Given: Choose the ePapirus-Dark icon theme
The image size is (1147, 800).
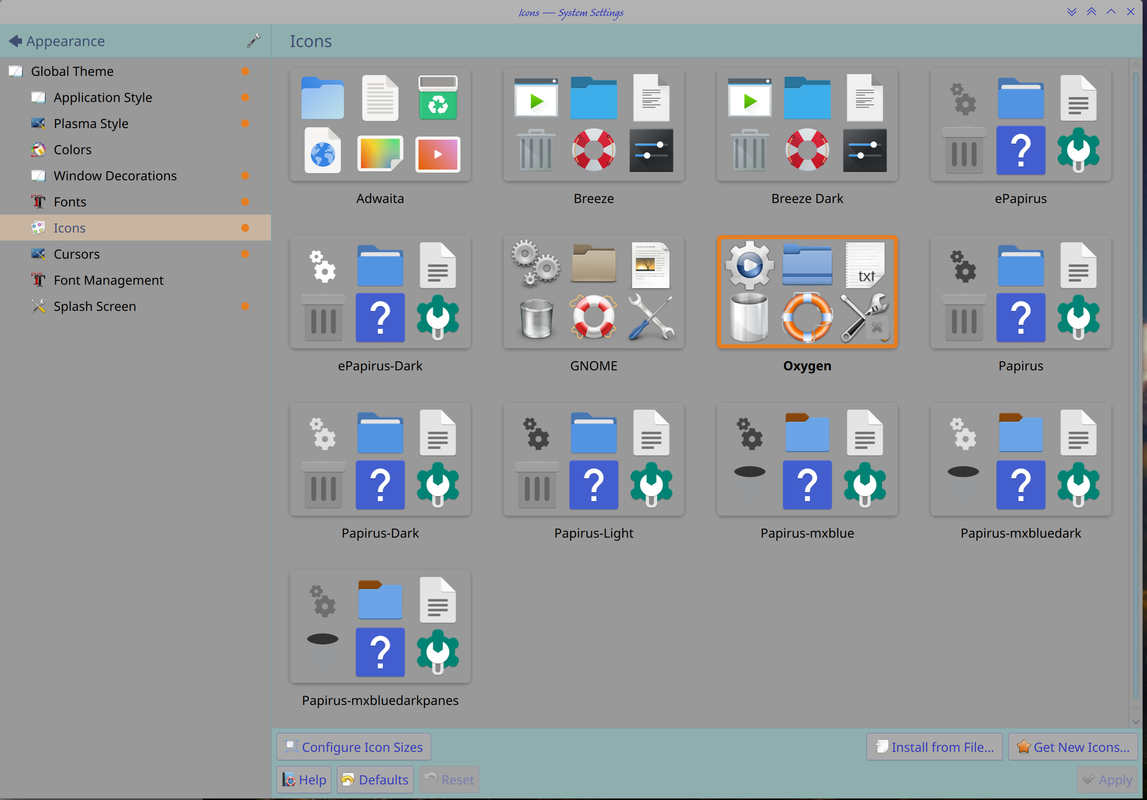Looking at the screenshot, I should click(x=380, y=293).
